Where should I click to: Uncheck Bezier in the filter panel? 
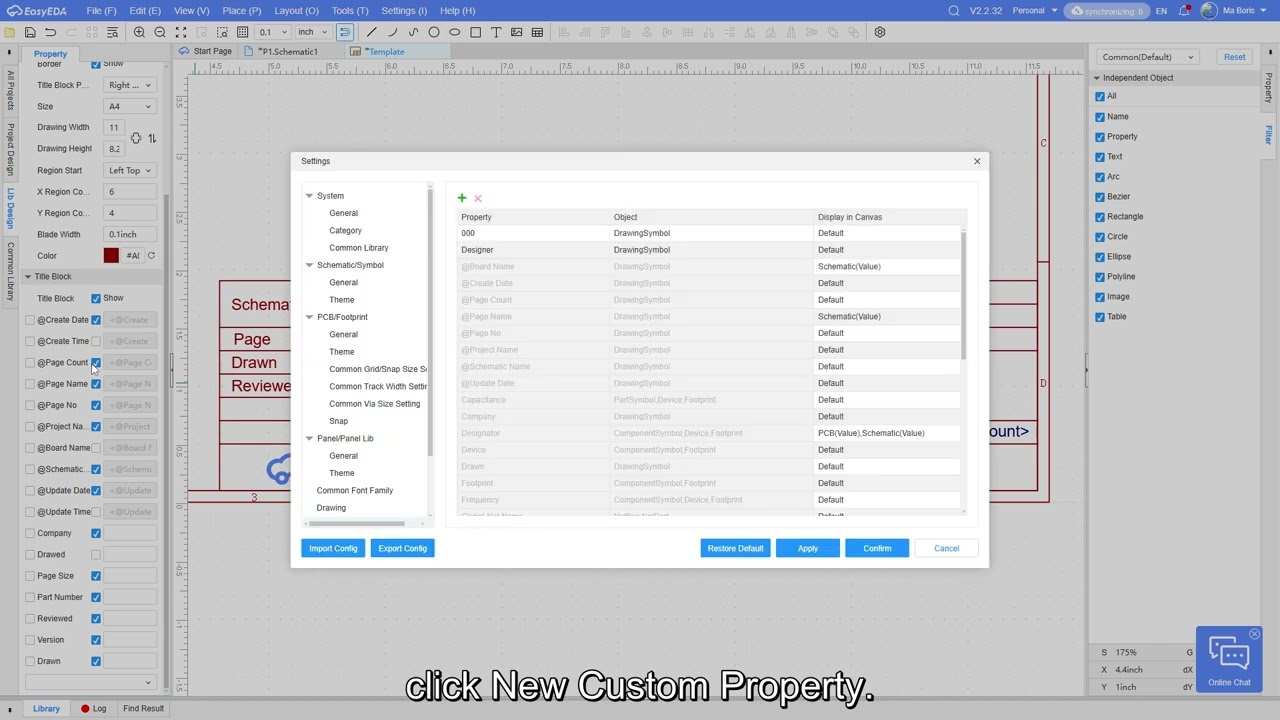tap(1100, 197)
